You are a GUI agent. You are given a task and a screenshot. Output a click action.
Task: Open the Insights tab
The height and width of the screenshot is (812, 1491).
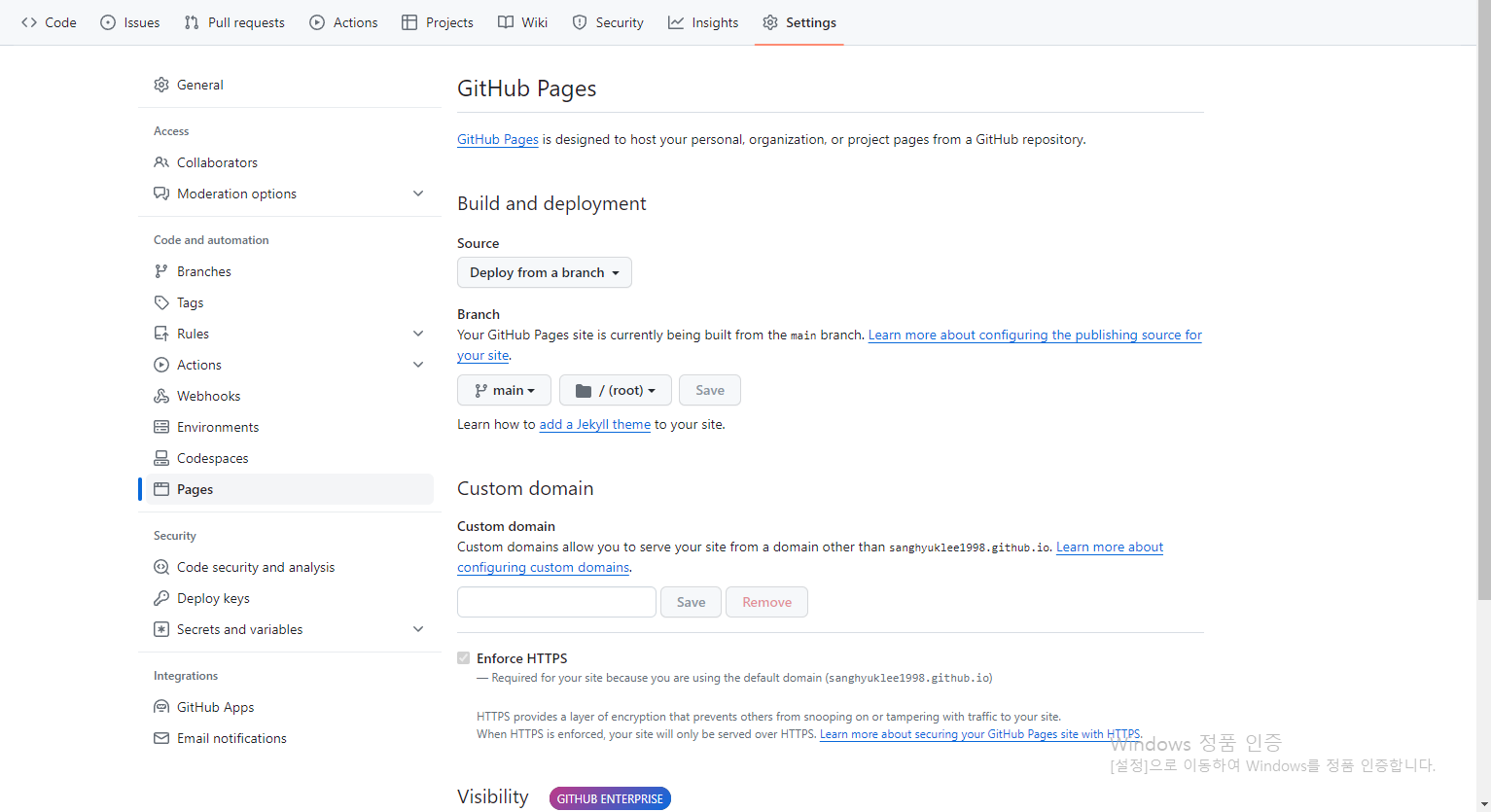703,22
